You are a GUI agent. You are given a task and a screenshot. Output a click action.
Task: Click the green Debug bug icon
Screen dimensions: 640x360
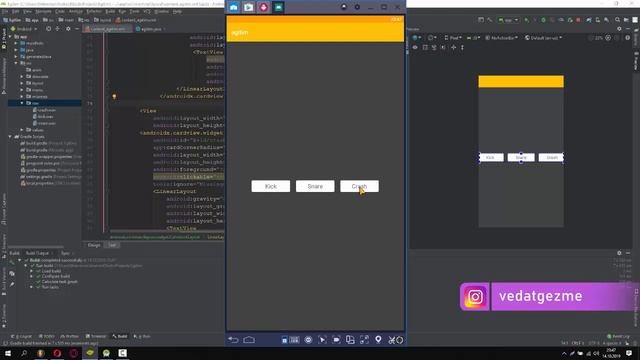coord(543,20)
